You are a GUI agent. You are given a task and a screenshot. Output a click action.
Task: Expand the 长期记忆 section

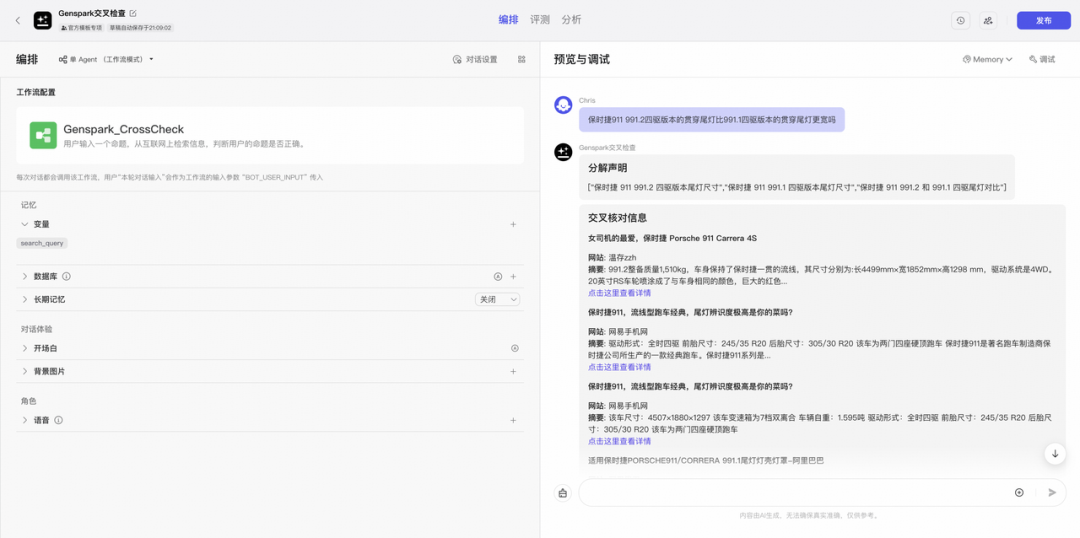click(x=25, y=300)
